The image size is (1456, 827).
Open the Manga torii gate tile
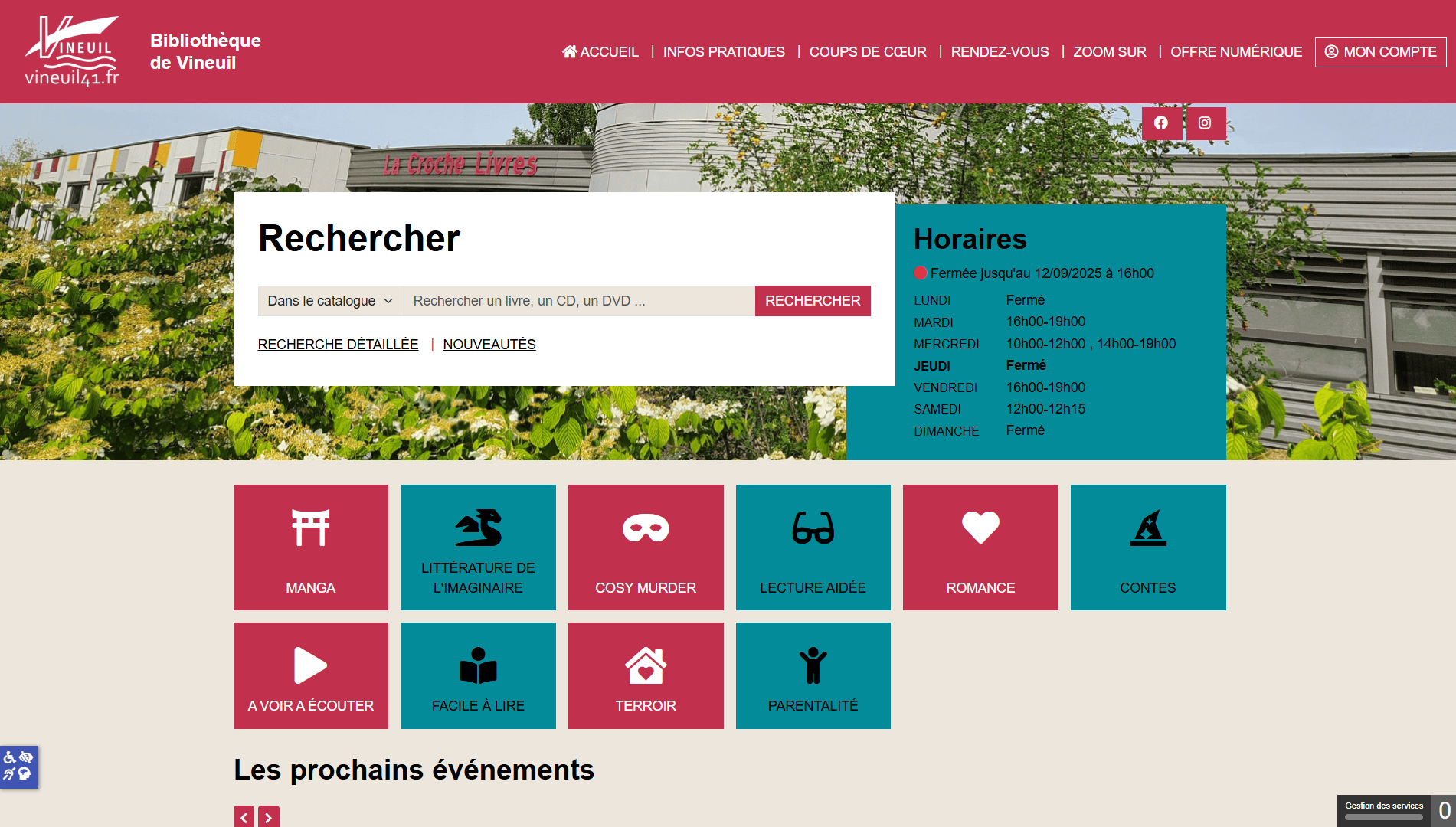click(x=310, y=547)
